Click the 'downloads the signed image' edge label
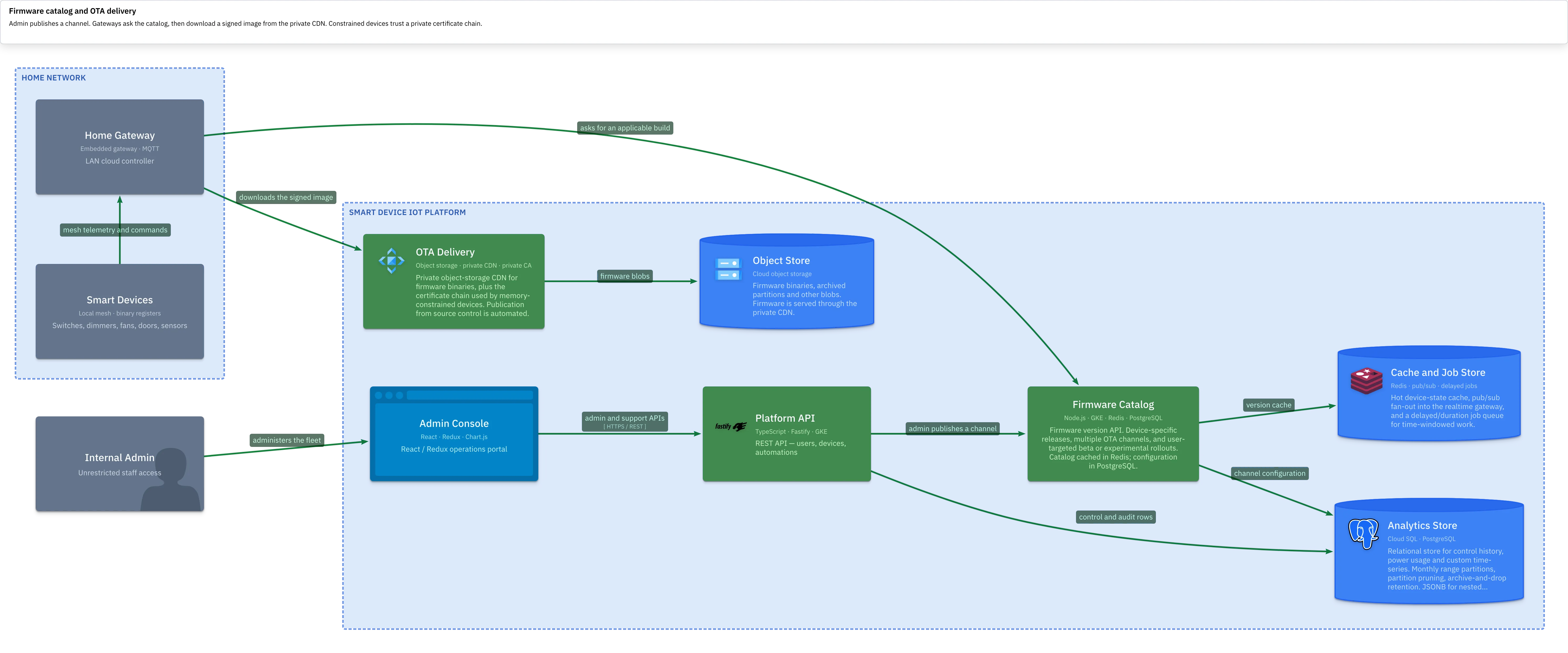Image resolution: width=1568 pixels, height=653 pixels. pos(286,197)
